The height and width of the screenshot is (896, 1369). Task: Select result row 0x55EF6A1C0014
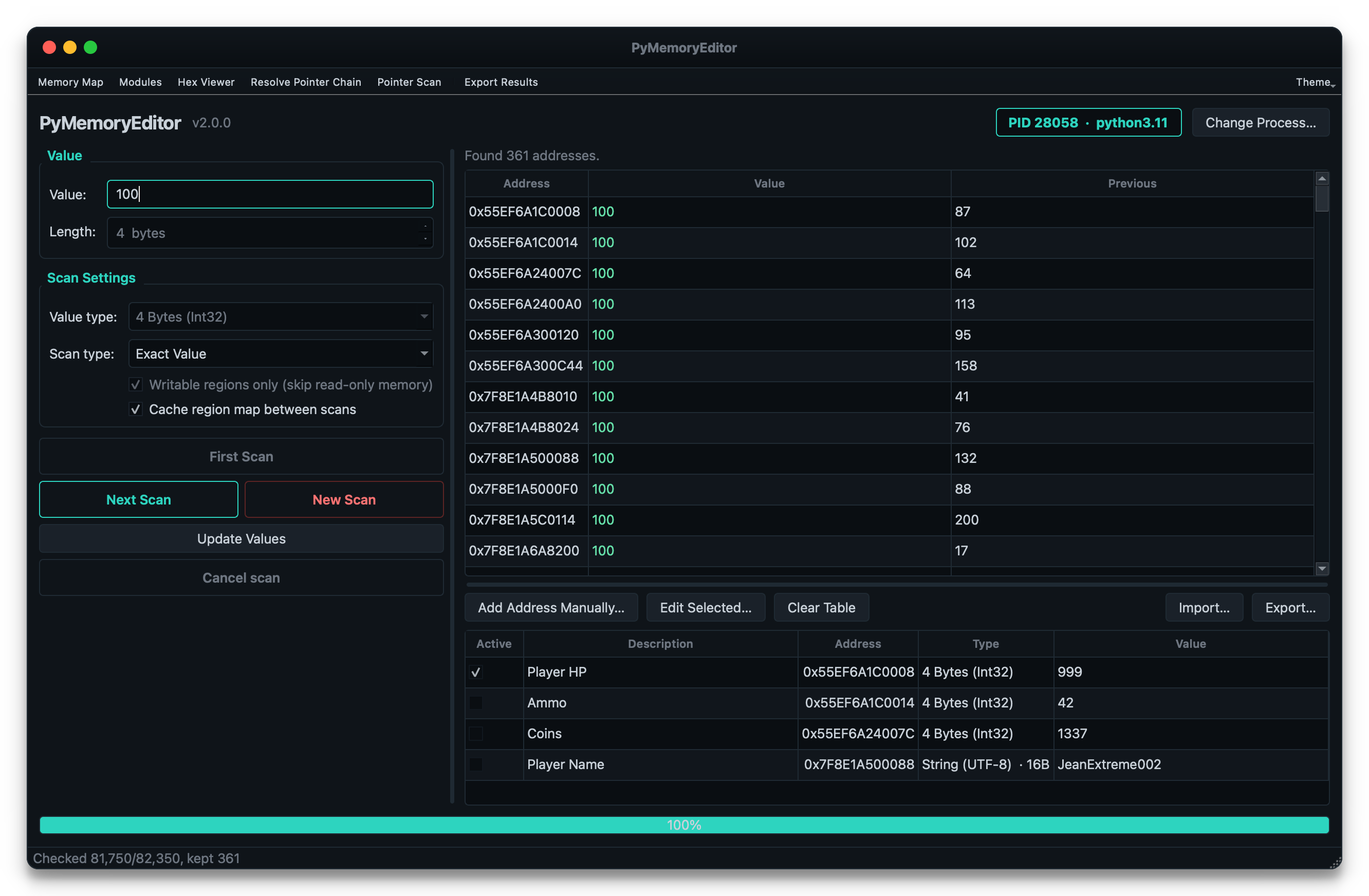pyautogui.click(x=889, y=242)
